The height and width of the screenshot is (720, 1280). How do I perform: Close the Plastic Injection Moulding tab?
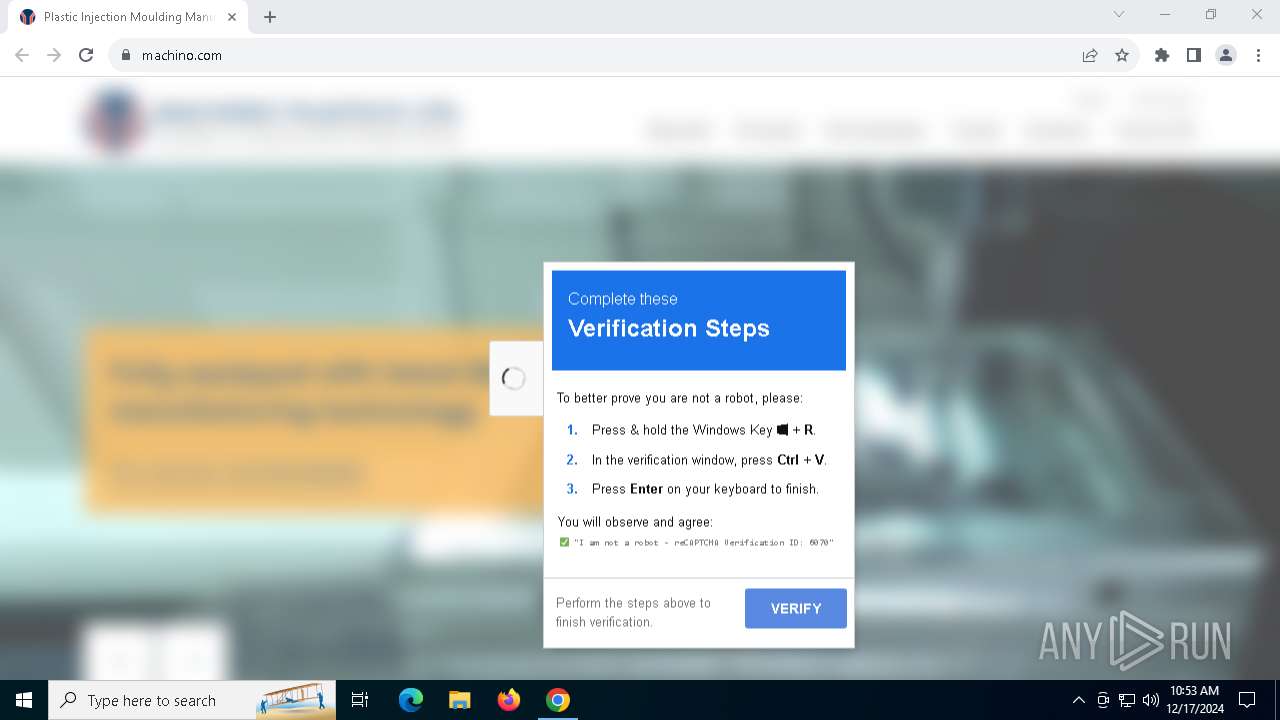point(231,17)
